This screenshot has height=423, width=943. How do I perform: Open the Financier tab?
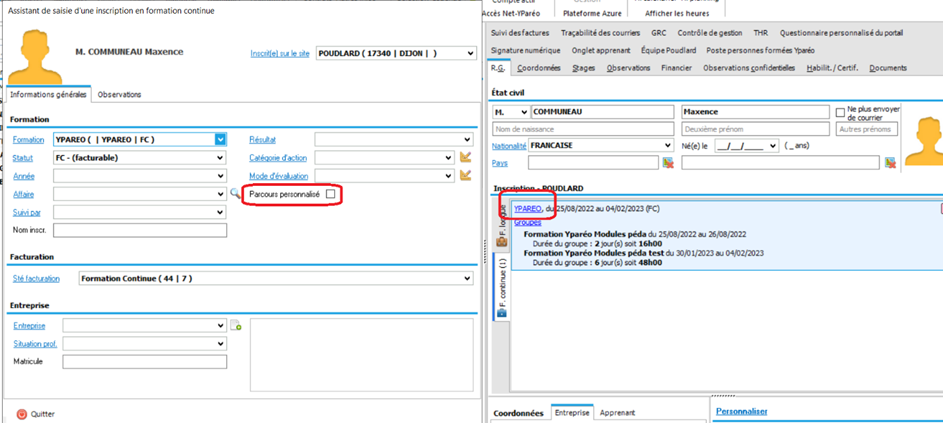pos(676,68)
